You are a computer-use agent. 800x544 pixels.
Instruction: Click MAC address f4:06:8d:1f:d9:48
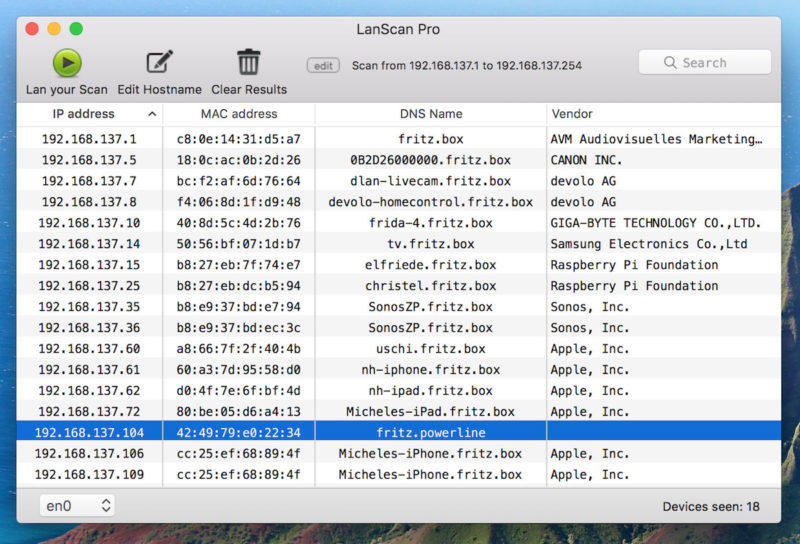[239, 202]
